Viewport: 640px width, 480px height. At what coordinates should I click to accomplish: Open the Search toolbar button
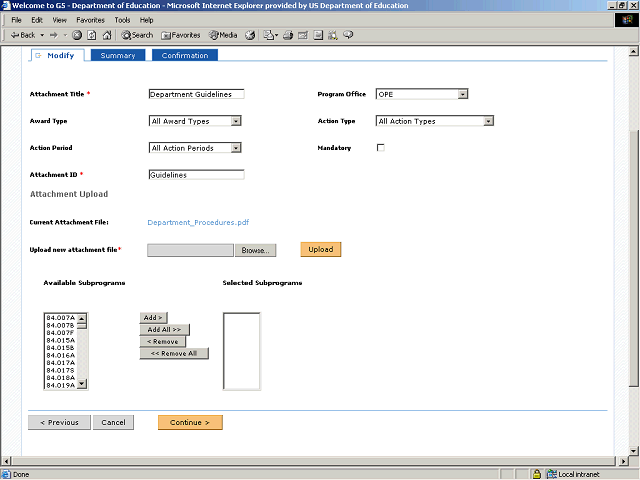137,35
